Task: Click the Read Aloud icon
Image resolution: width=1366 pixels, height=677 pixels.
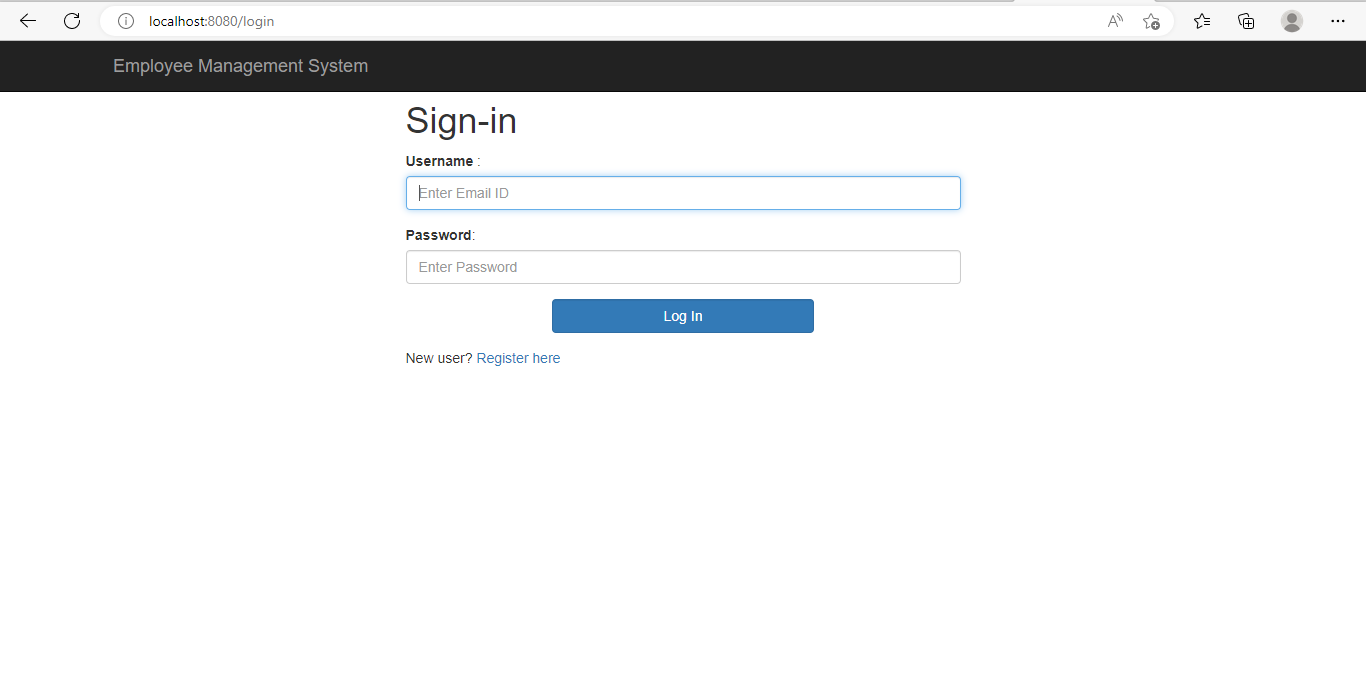Action: [x=1114, y=20]
